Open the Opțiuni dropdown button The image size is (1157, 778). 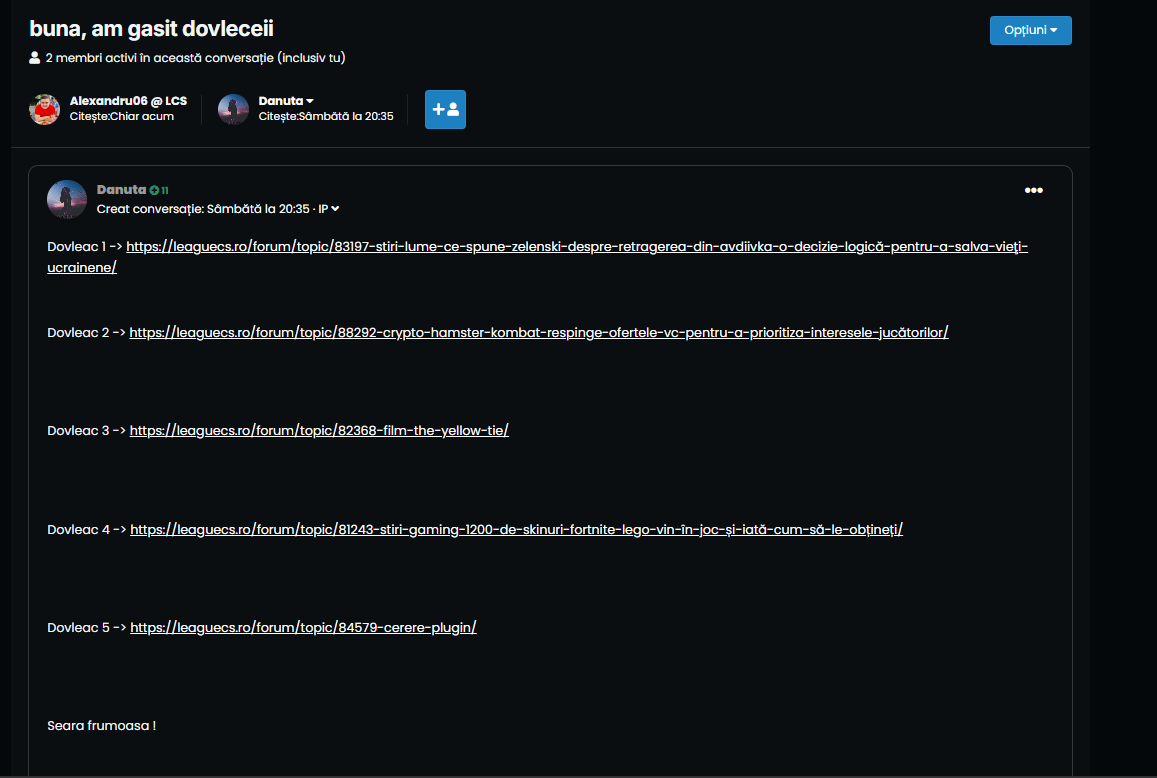click(1030, 30)
